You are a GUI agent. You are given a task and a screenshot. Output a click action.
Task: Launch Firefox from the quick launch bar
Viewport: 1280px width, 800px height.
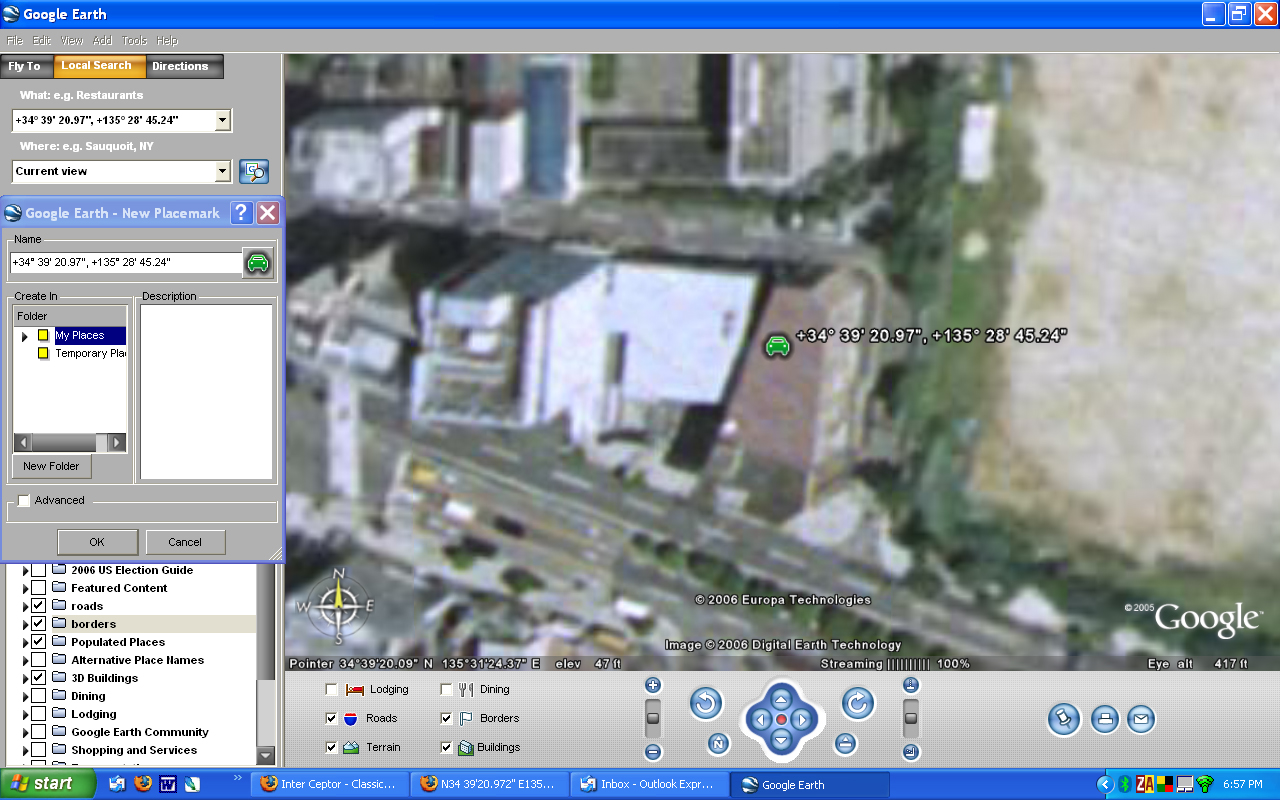[143, 784]
